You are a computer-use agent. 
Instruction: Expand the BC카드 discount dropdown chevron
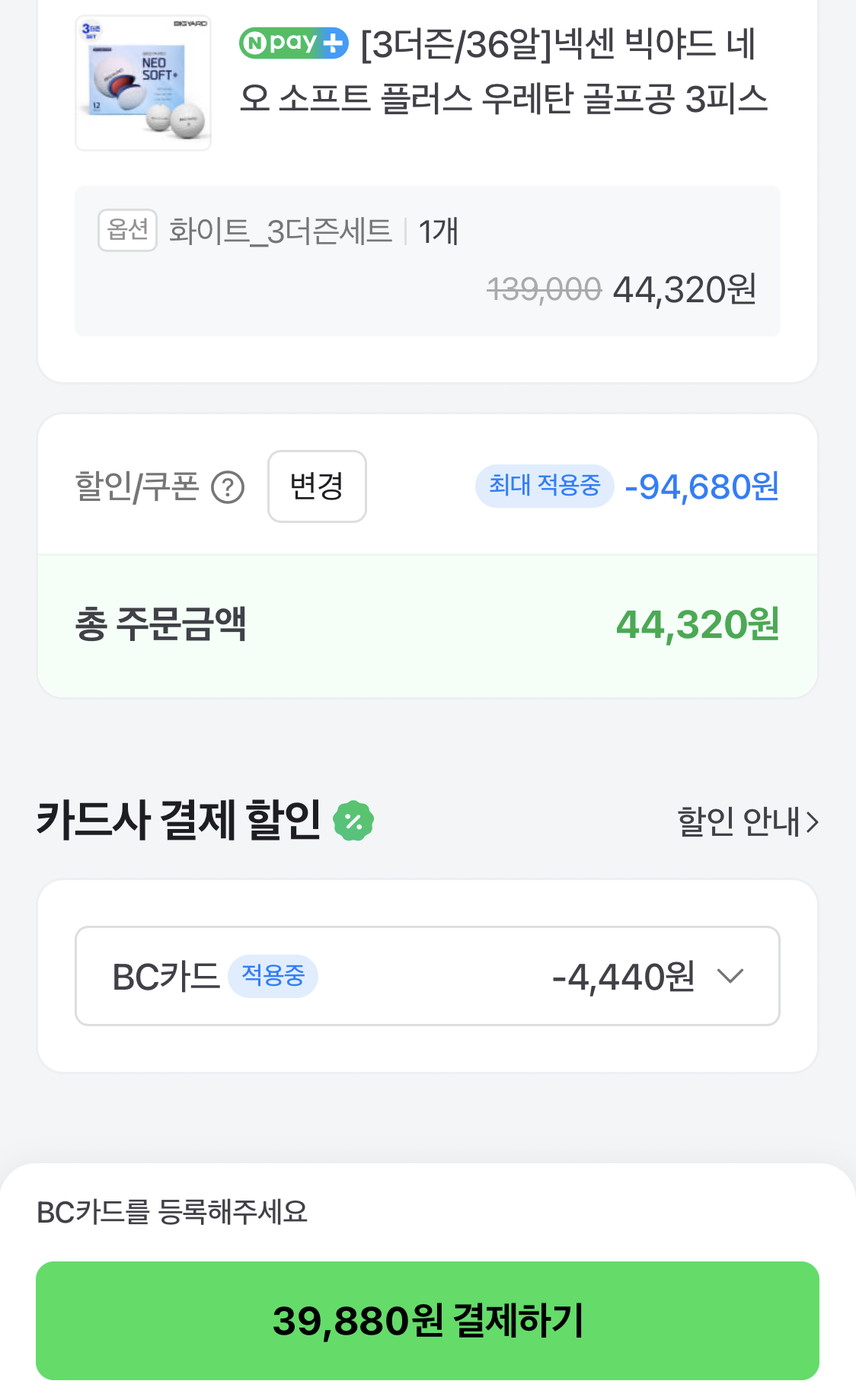point(730,976)
